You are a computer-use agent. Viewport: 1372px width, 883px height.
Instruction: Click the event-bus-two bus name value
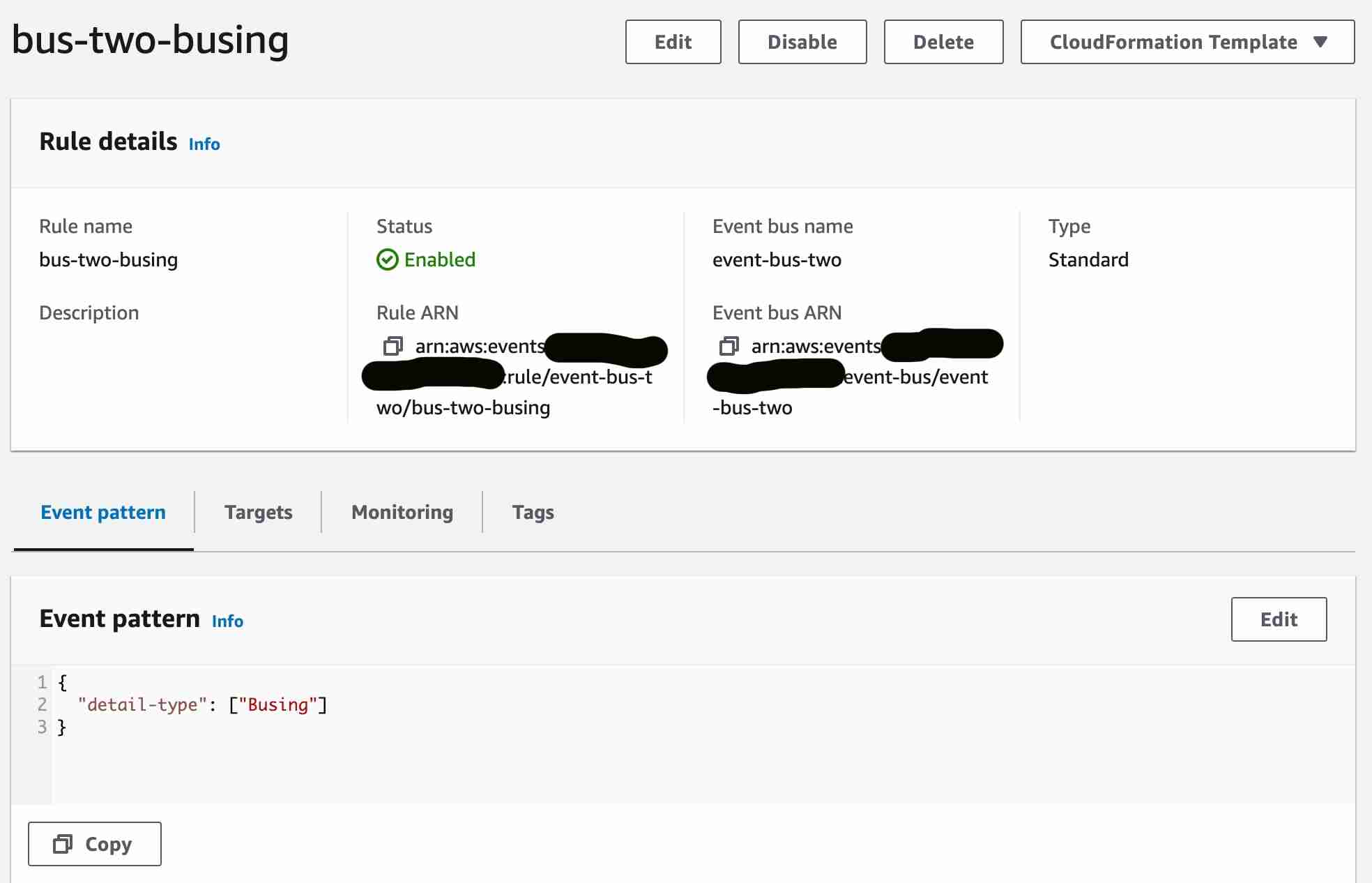[x=777, y=259]
